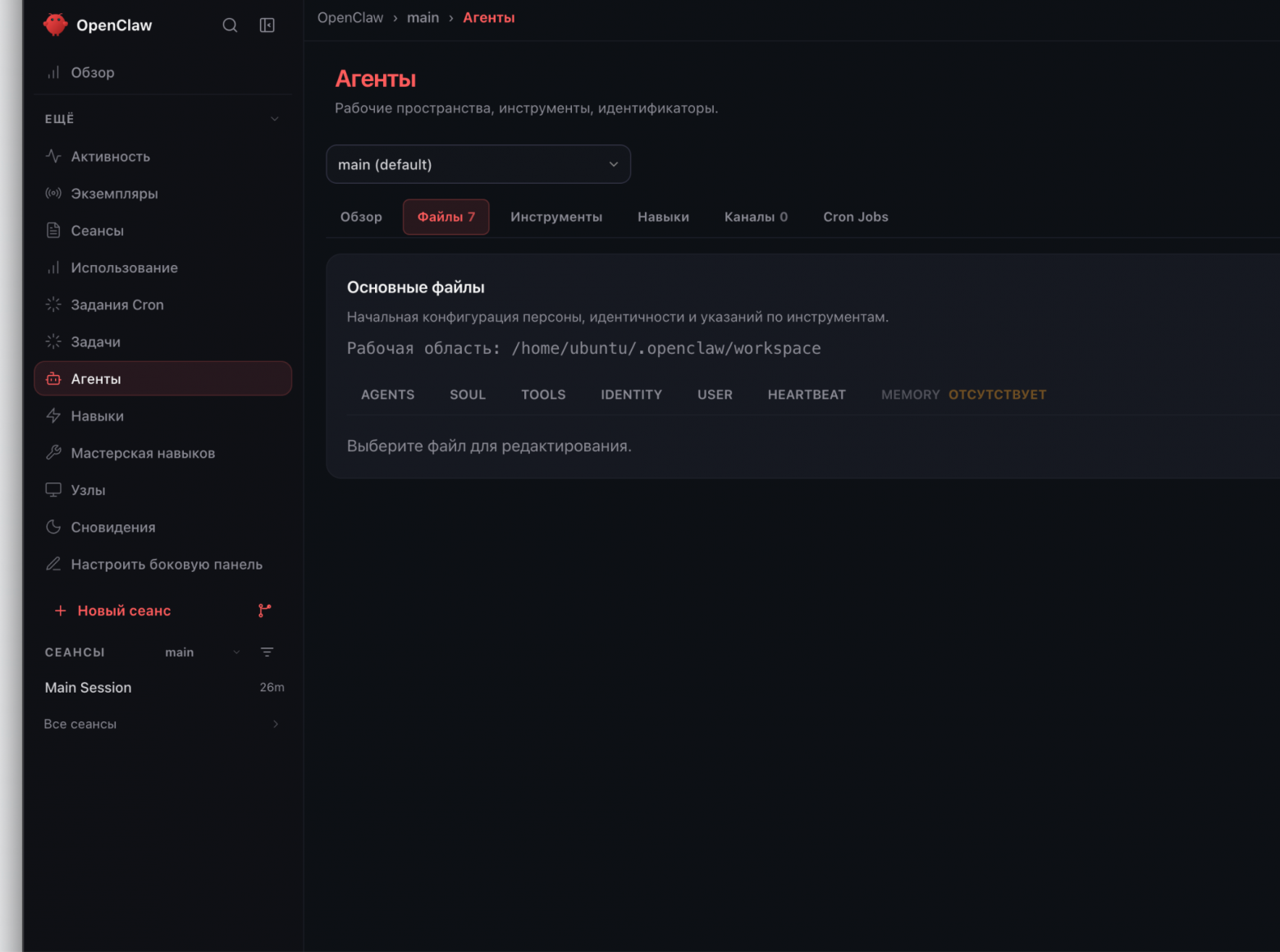Click the OpenClaw breadcrumb link
Screen dimensions: 1280x952
tap(350, 17)
